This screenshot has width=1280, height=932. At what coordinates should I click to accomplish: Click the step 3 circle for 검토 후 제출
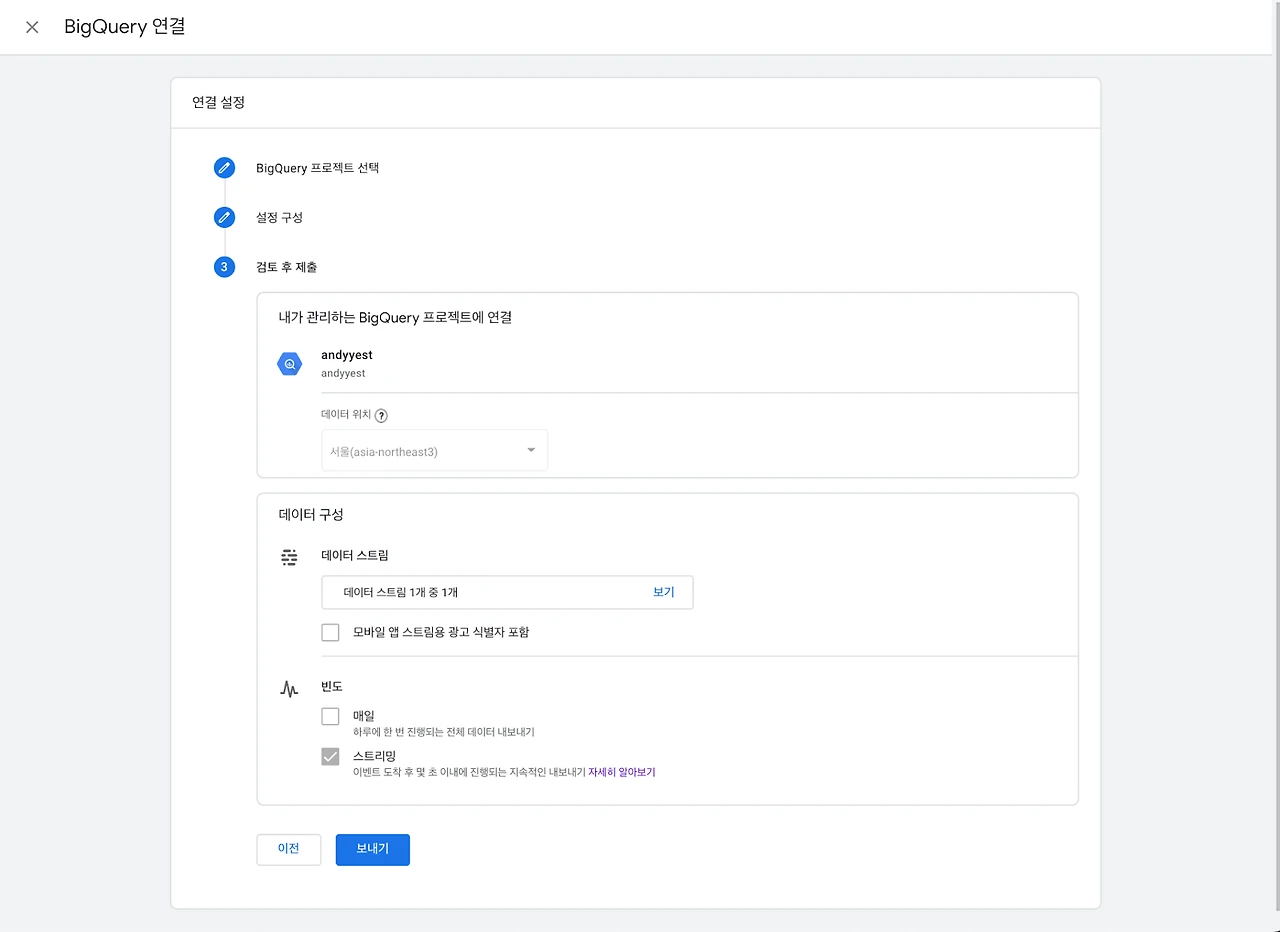(x=225, y=267)
